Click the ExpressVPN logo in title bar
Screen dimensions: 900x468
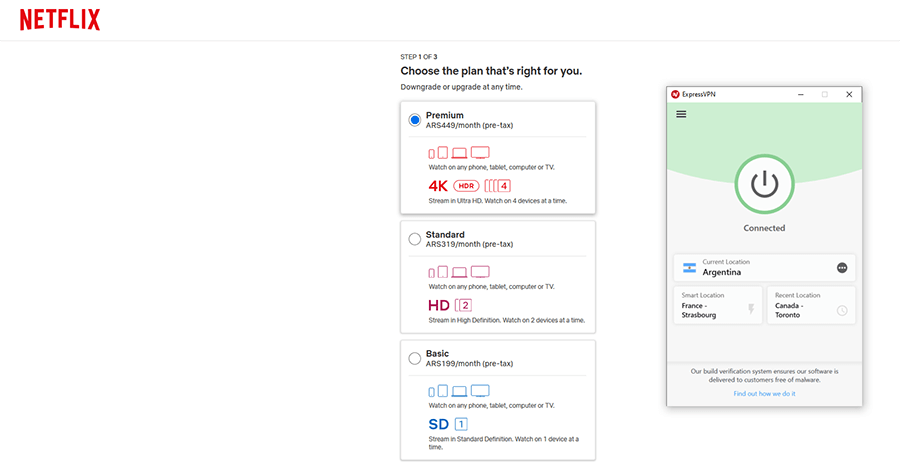pyautogui.click(x=675, y=94)
